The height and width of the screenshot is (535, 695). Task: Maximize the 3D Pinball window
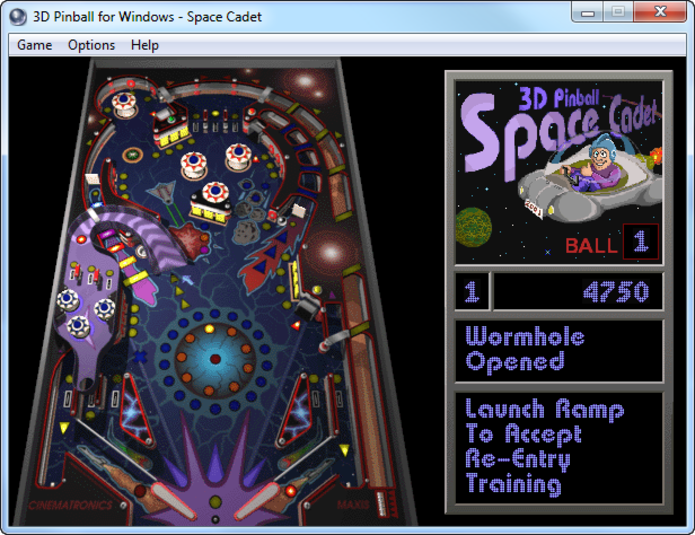coord(617,12)
